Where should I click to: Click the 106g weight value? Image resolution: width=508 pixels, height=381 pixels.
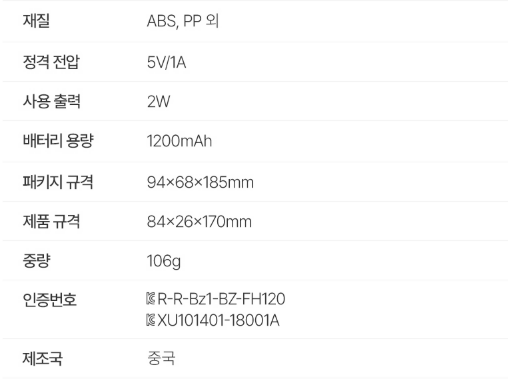(164, 261)
